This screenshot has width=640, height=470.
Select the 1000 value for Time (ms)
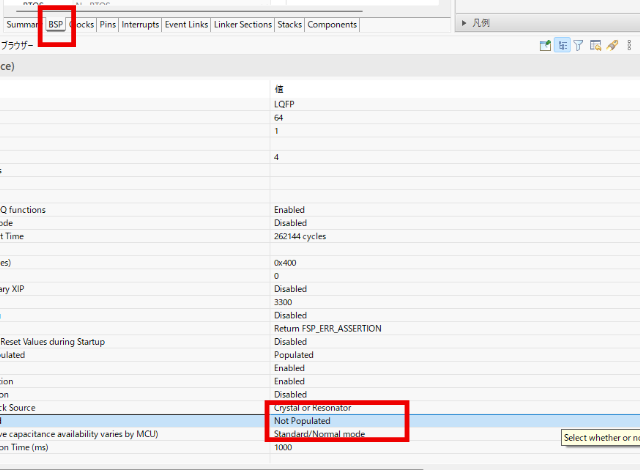pos(283,447)
